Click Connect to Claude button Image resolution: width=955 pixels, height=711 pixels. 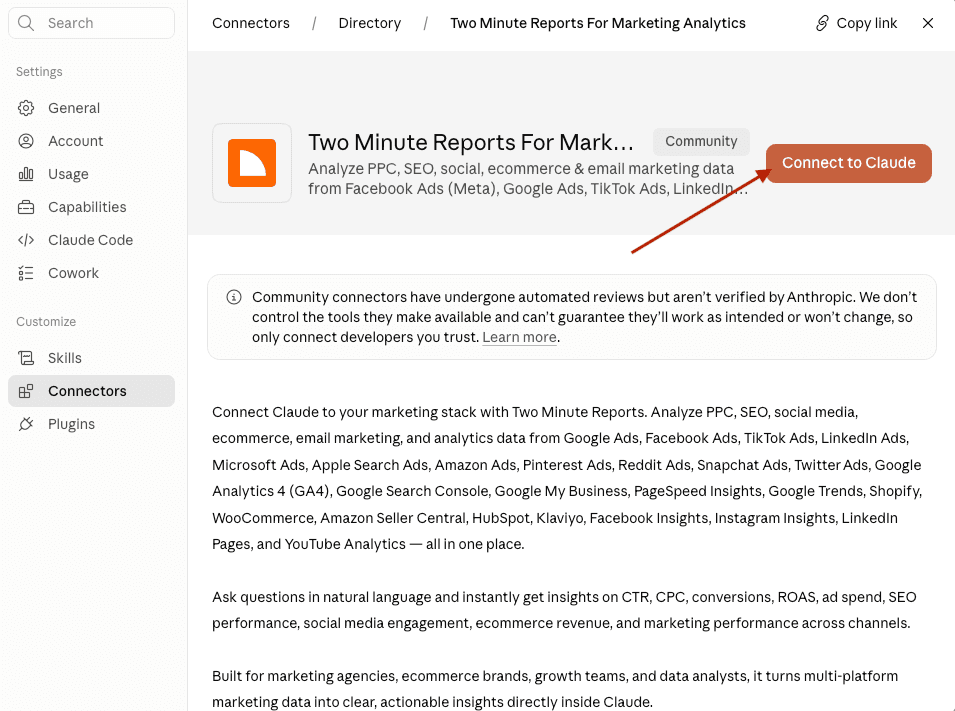[848, 163]
